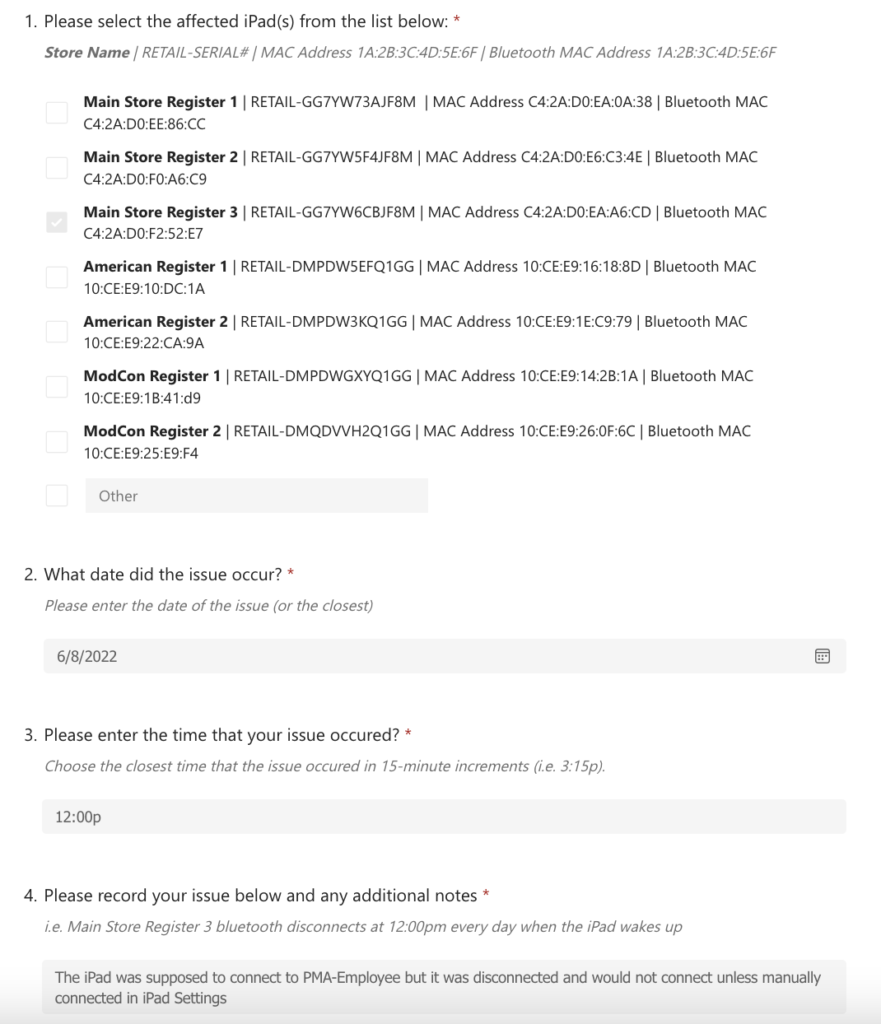Click the American Register 2 label text
Screen dimensions: 881x1024
[x=155, y=322]
